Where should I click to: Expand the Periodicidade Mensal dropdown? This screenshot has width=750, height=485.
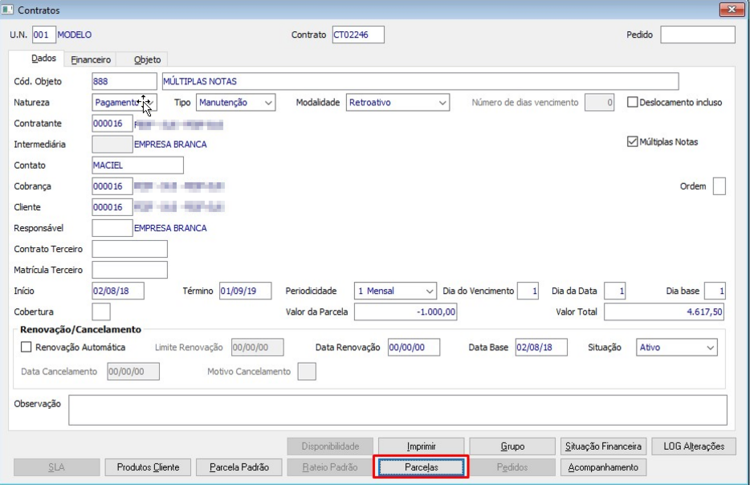coord(395,291)
